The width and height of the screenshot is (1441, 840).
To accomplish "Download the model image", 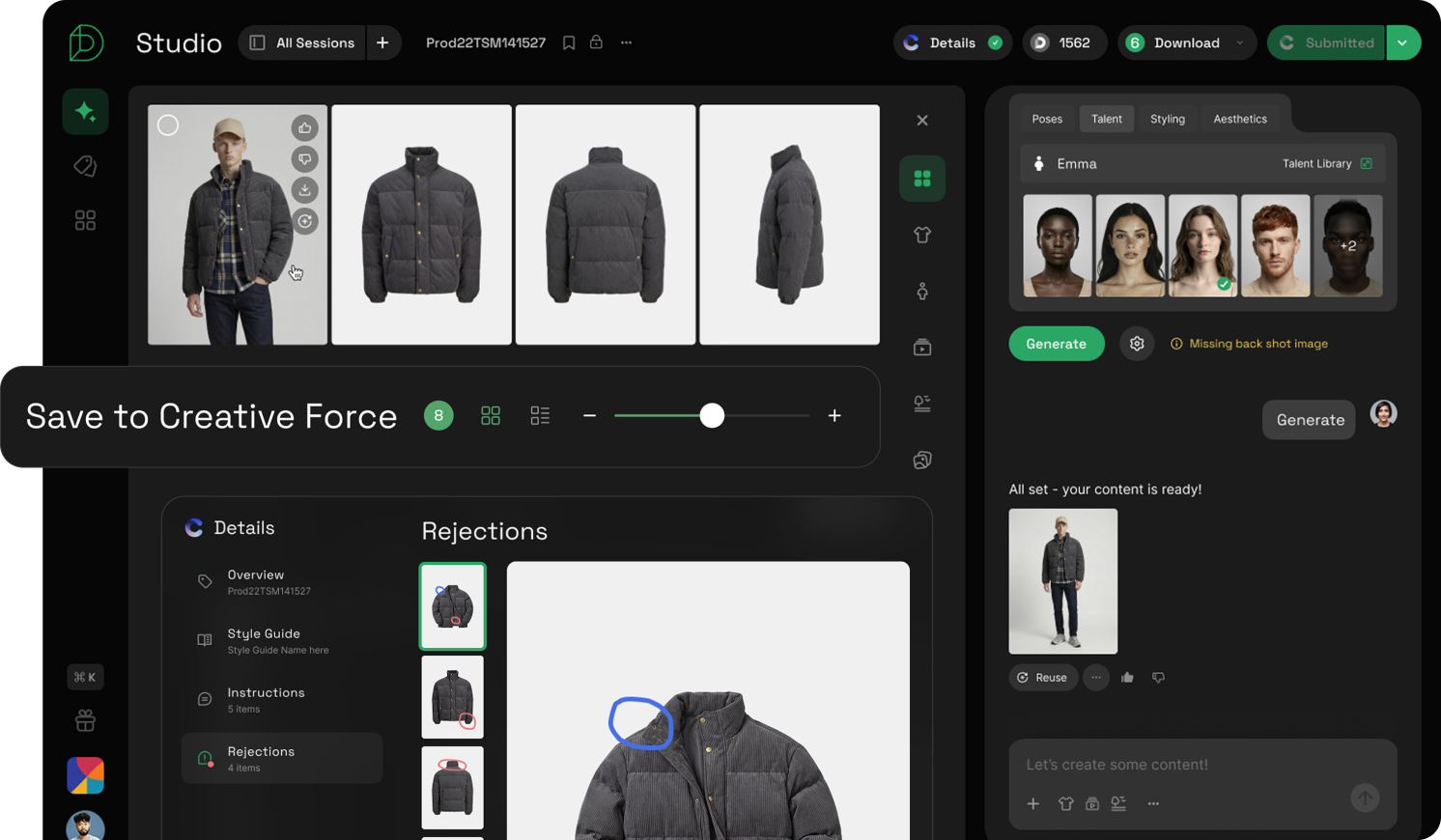I will (305, 190).
